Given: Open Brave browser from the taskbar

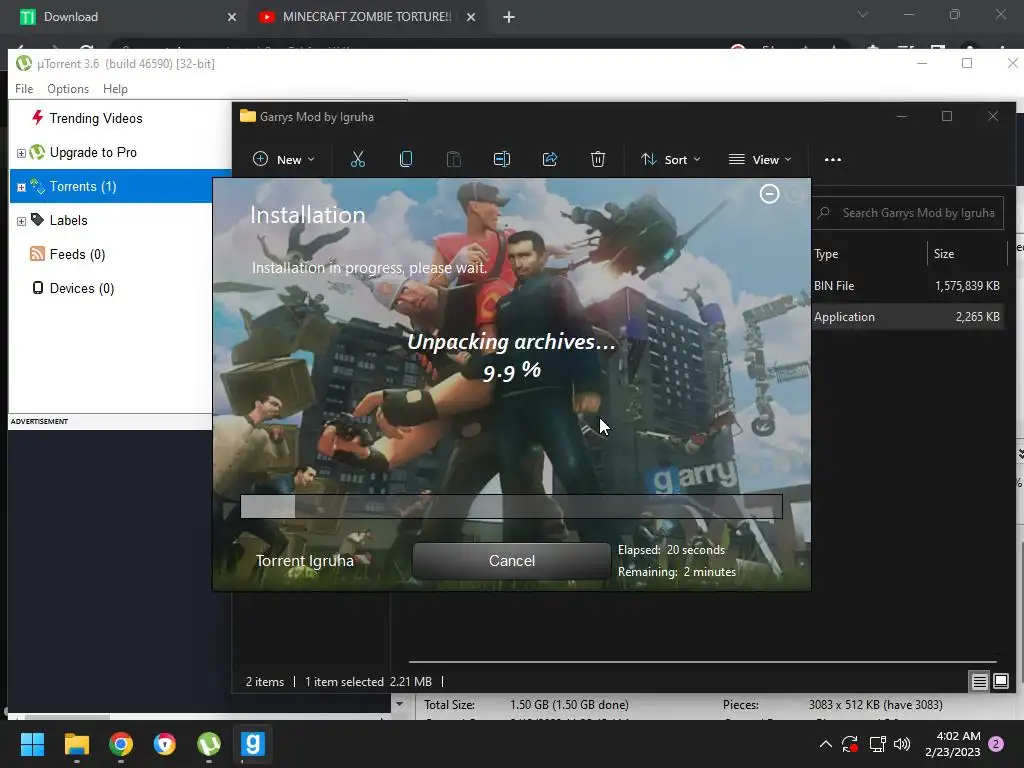Looking at the screenshot, I should click(x=165, y=744).
